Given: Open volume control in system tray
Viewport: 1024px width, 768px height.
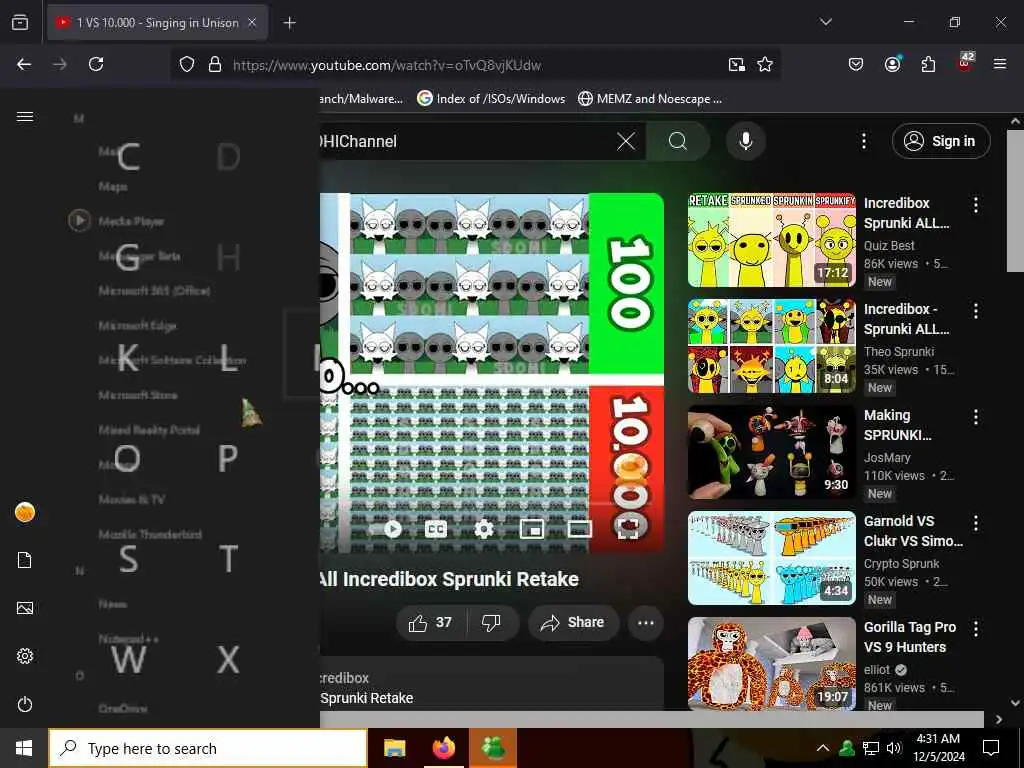Looking at the screenshot, I should point(895,748).
